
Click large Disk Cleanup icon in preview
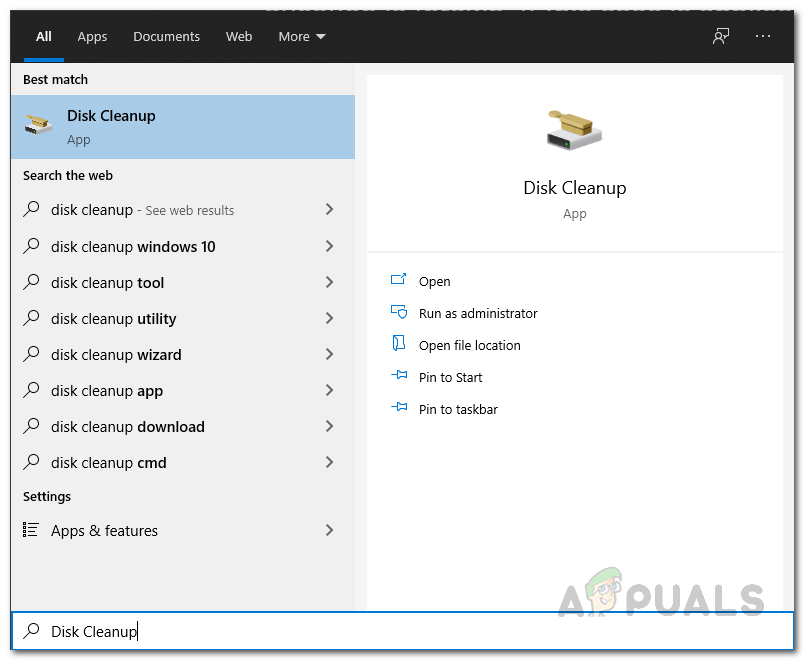click(574, 129)
